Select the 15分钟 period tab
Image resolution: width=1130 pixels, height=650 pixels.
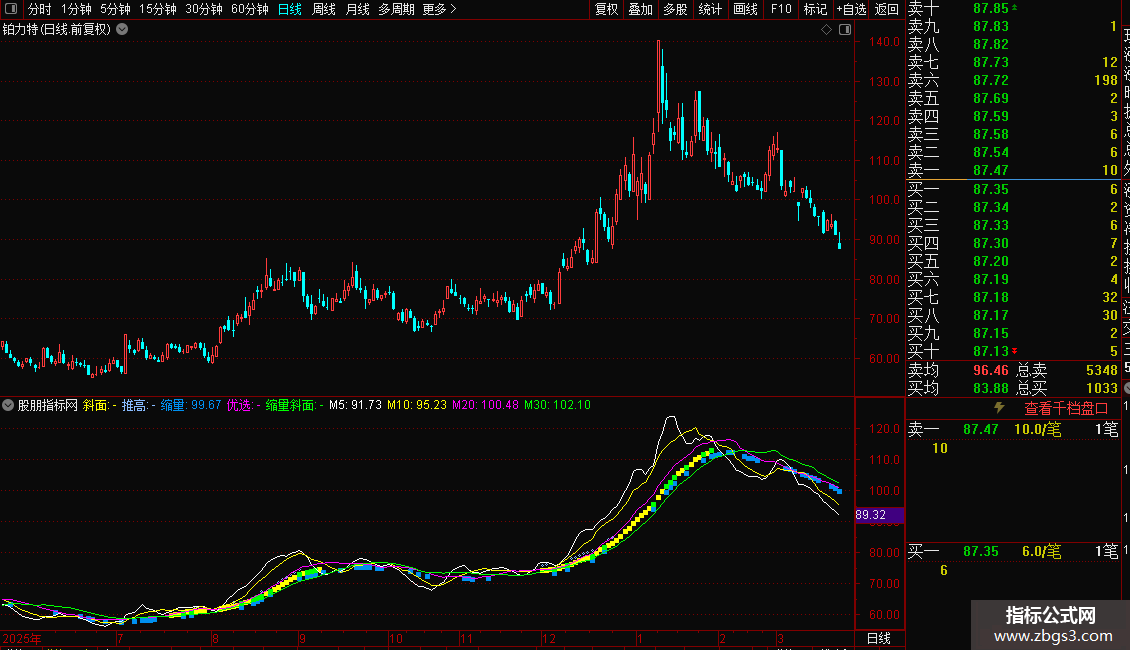(x=158, y=9)
